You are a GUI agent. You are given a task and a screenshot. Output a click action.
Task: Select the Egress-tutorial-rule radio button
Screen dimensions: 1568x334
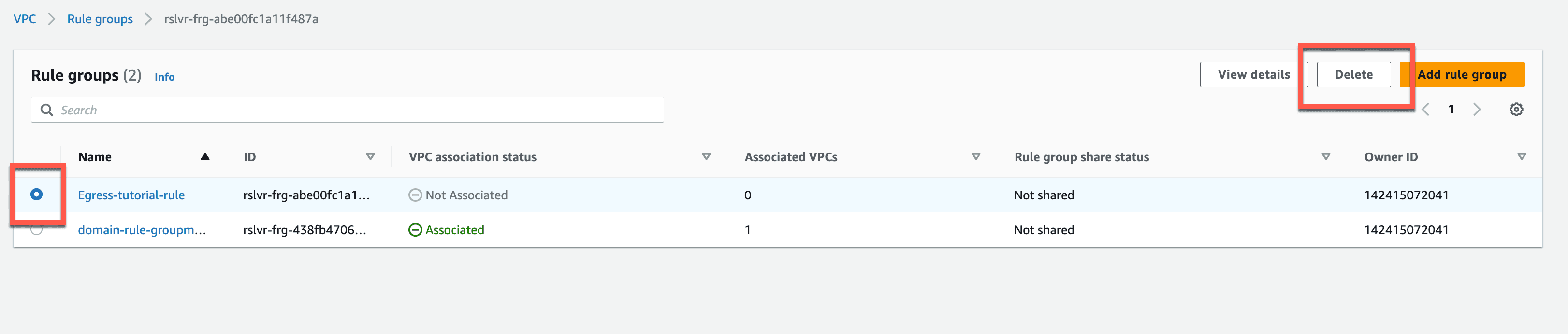37,195
